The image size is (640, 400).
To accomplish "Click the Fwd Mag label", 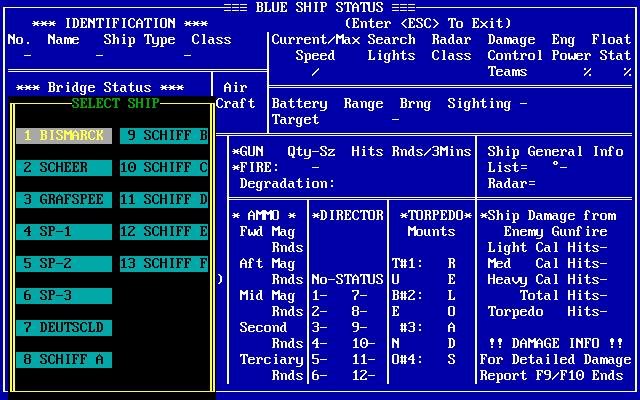I will [267, 232].
